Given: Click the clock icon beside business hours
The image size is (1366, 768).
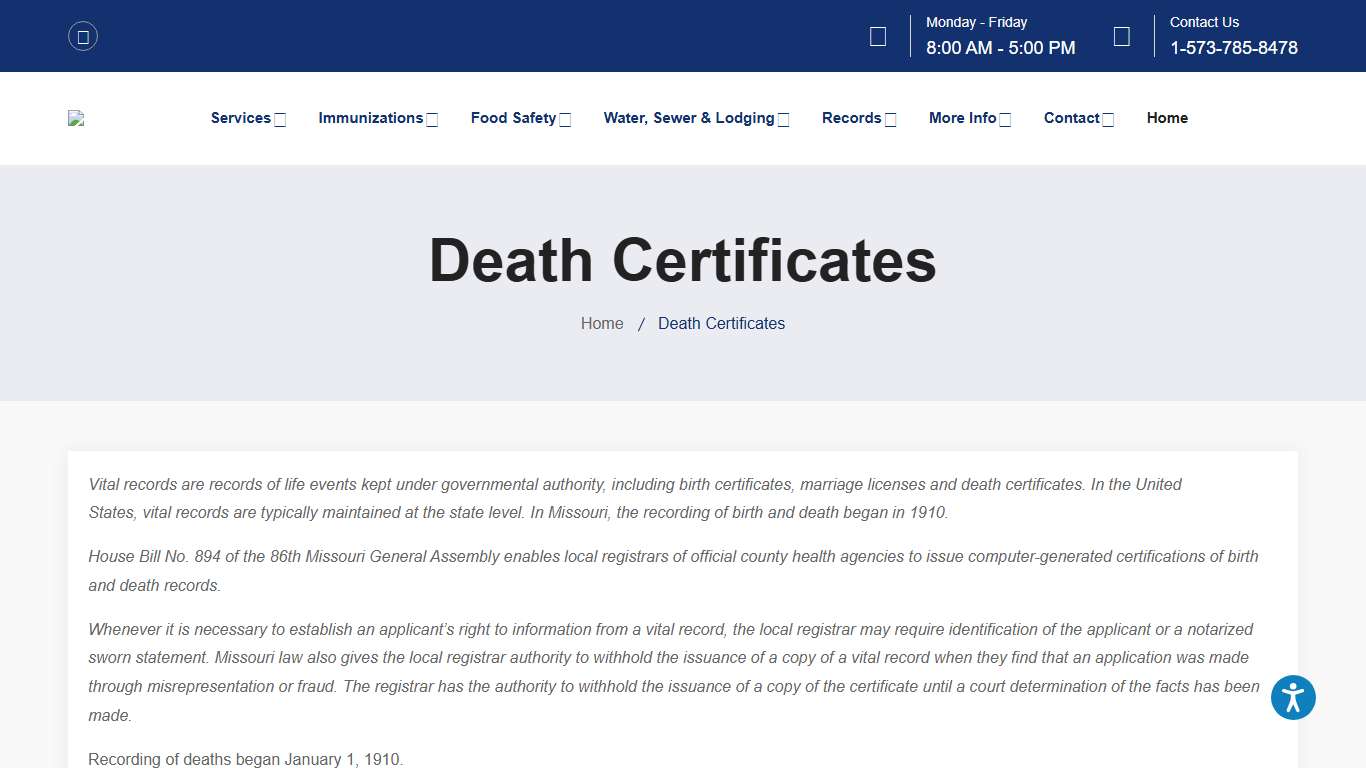Looking at the screenshot, I should tap(877, 35).
